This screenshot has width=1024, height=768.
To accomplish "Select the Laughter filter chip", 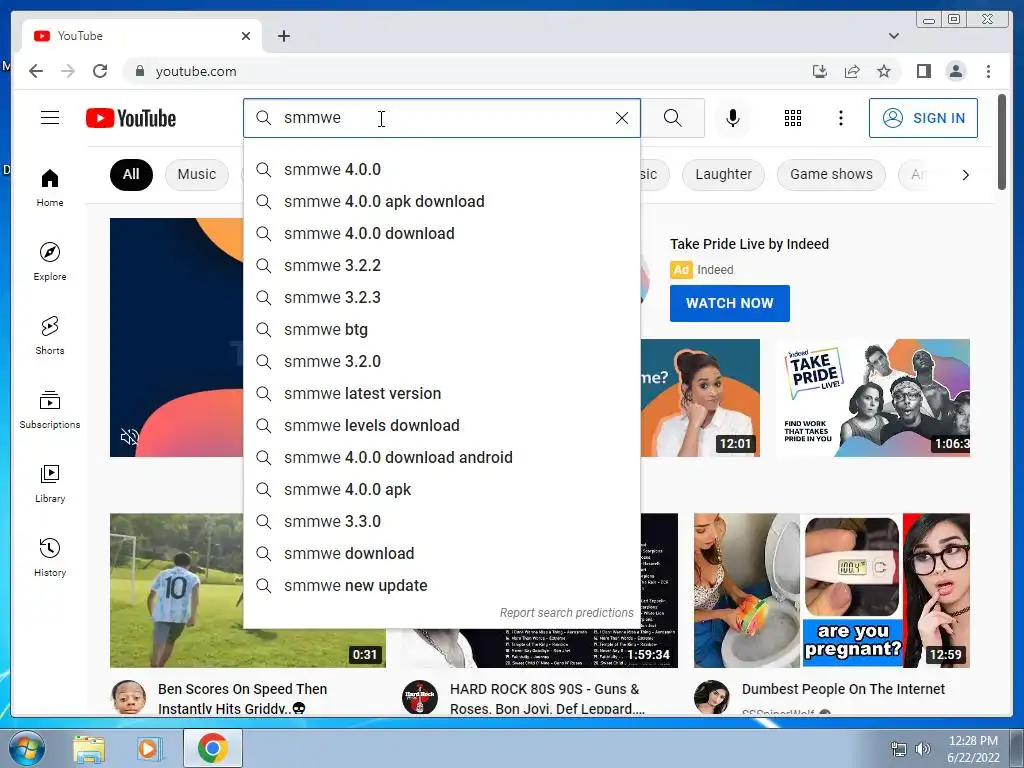I will pos(723,174).
